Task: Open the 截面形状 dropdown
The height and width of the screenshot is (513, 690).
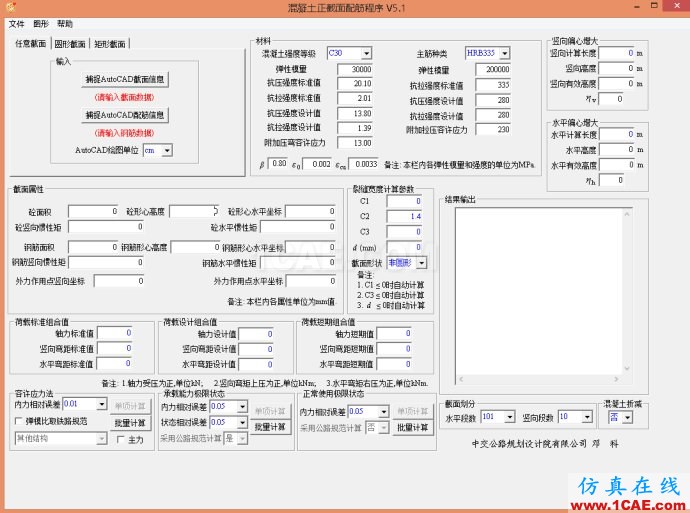Action: point(422,263)
